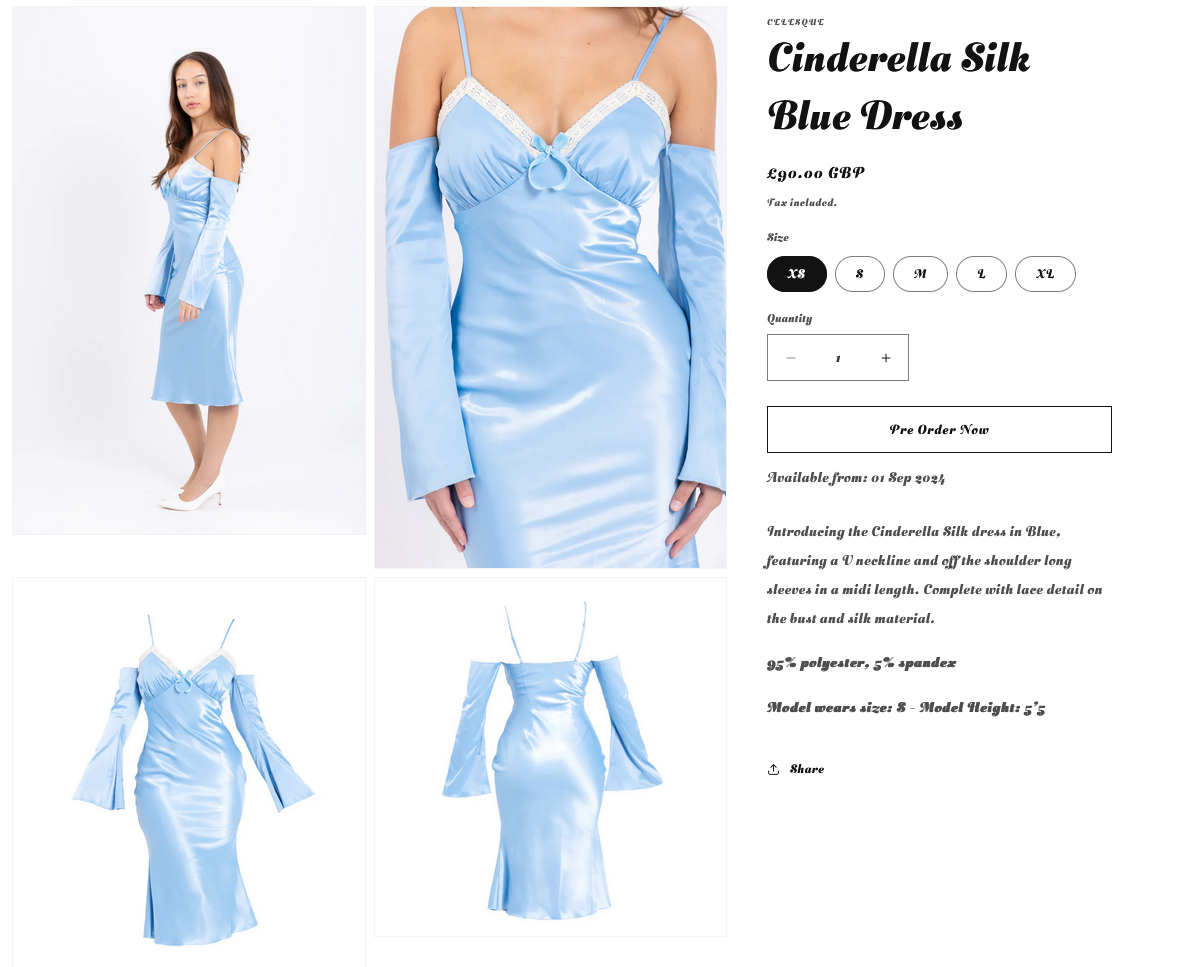Click the Model wears size text
This screenshot has width=1181, height=967.
tap(905, 708)
